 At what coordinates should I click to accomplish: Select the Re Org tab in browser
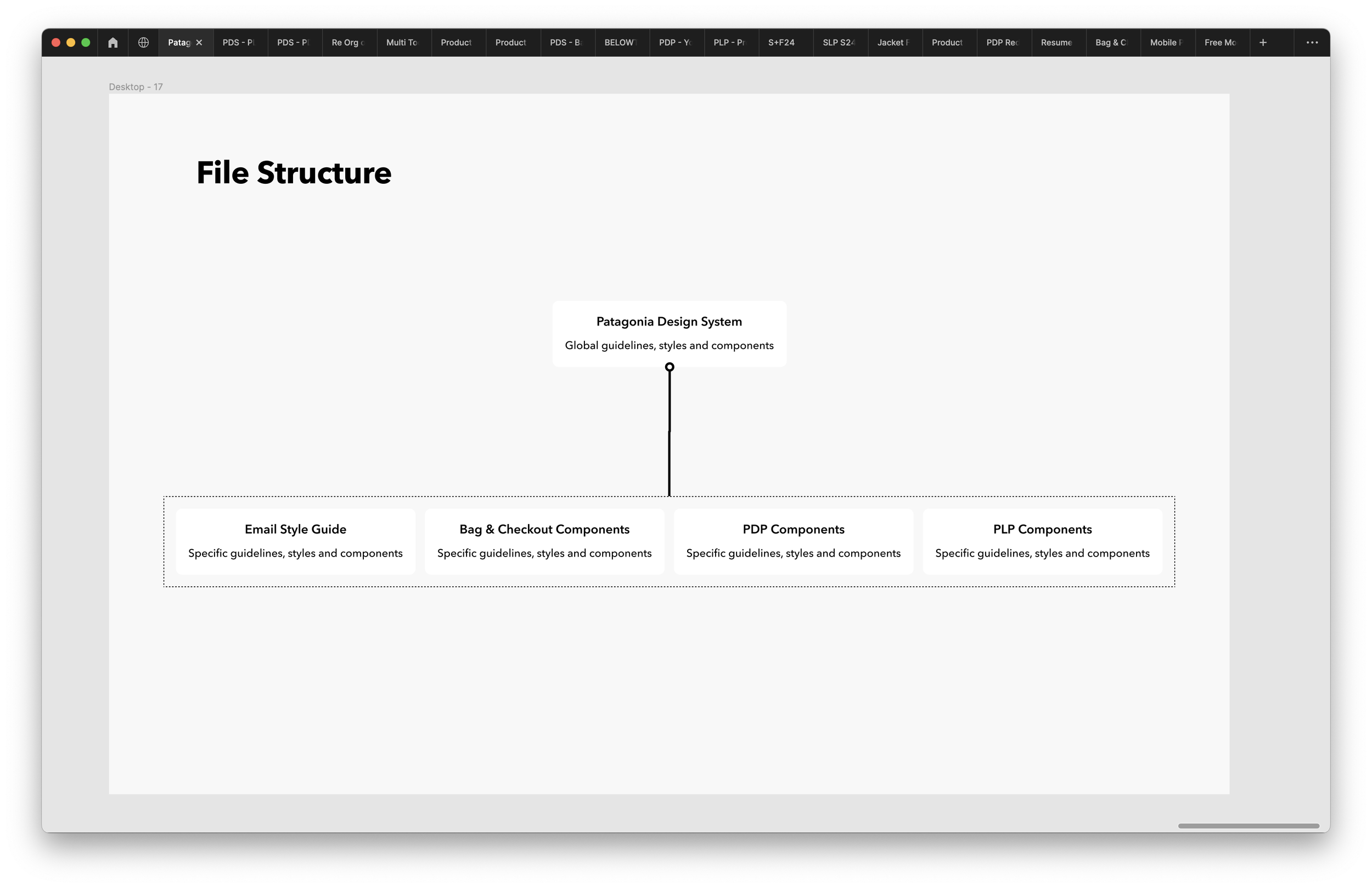pos(347,42)
